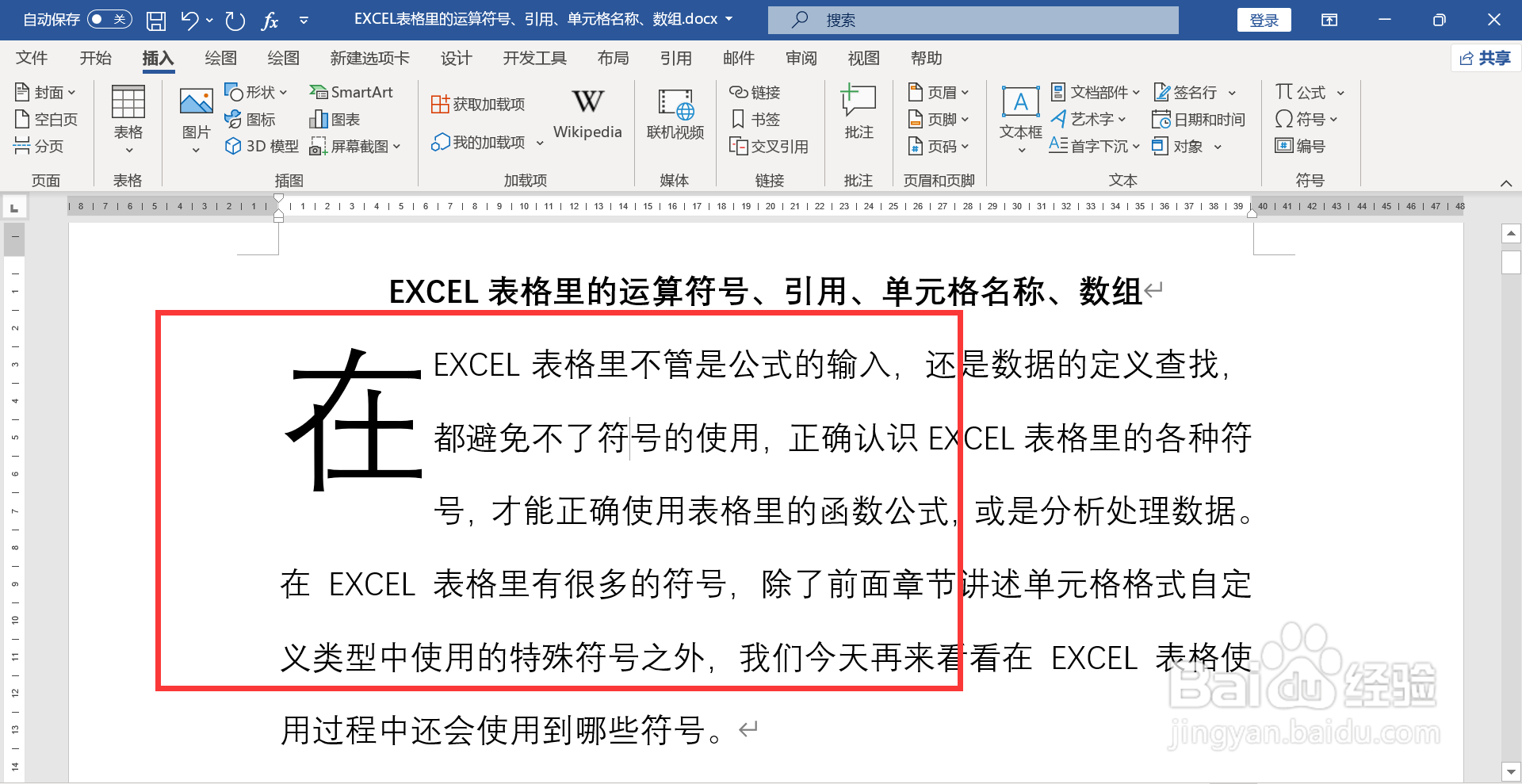The image size is (1522, 784).
Task: Insert a 3D 模型
Action: [262, 146]
